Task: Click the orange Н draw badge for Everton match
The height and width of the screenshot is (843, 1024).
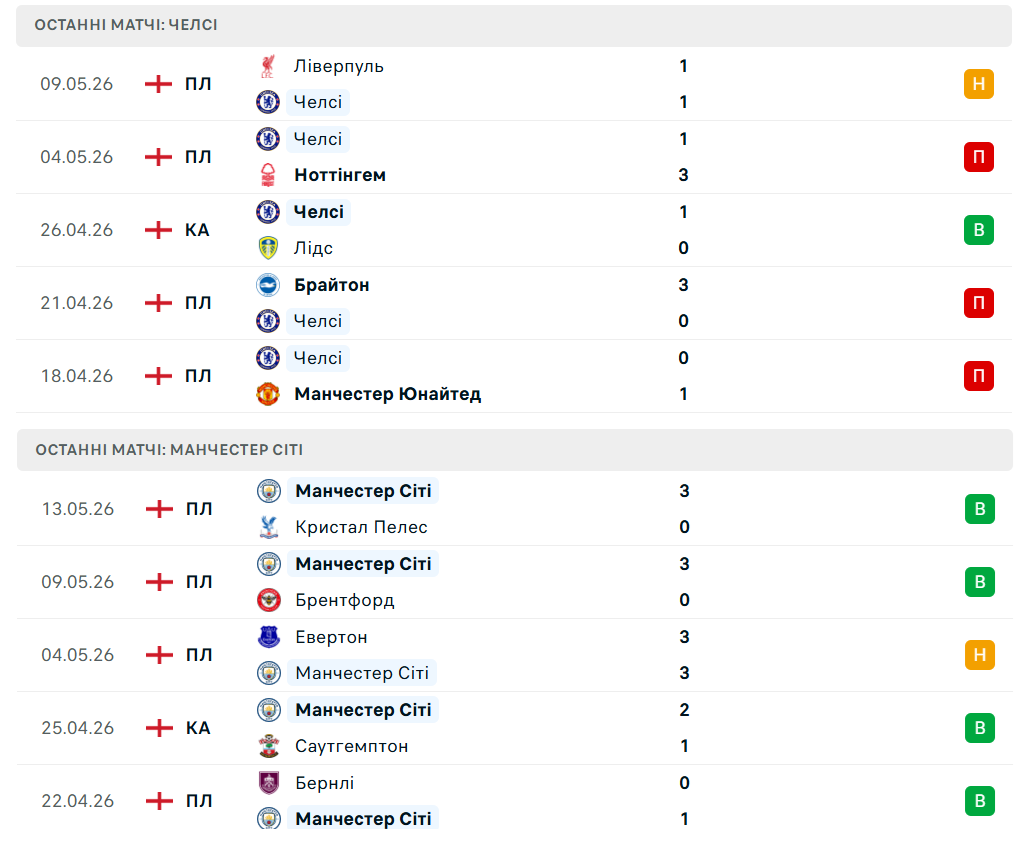Action: click(980, 655)
